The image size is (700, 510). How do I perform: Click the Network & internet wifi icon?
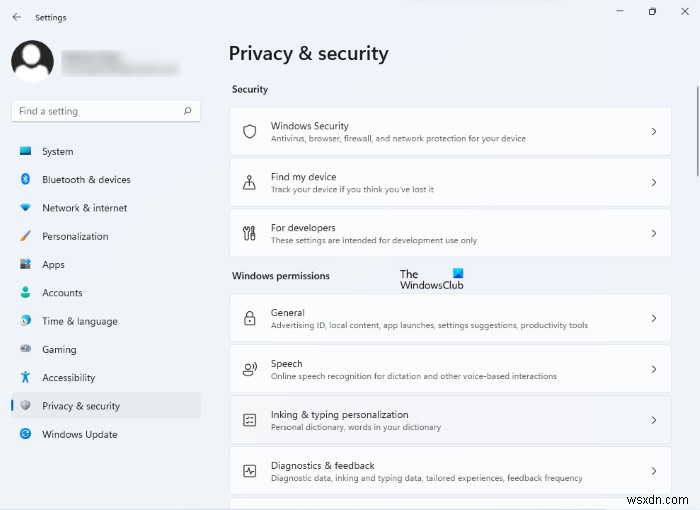(x=25, y=208)
